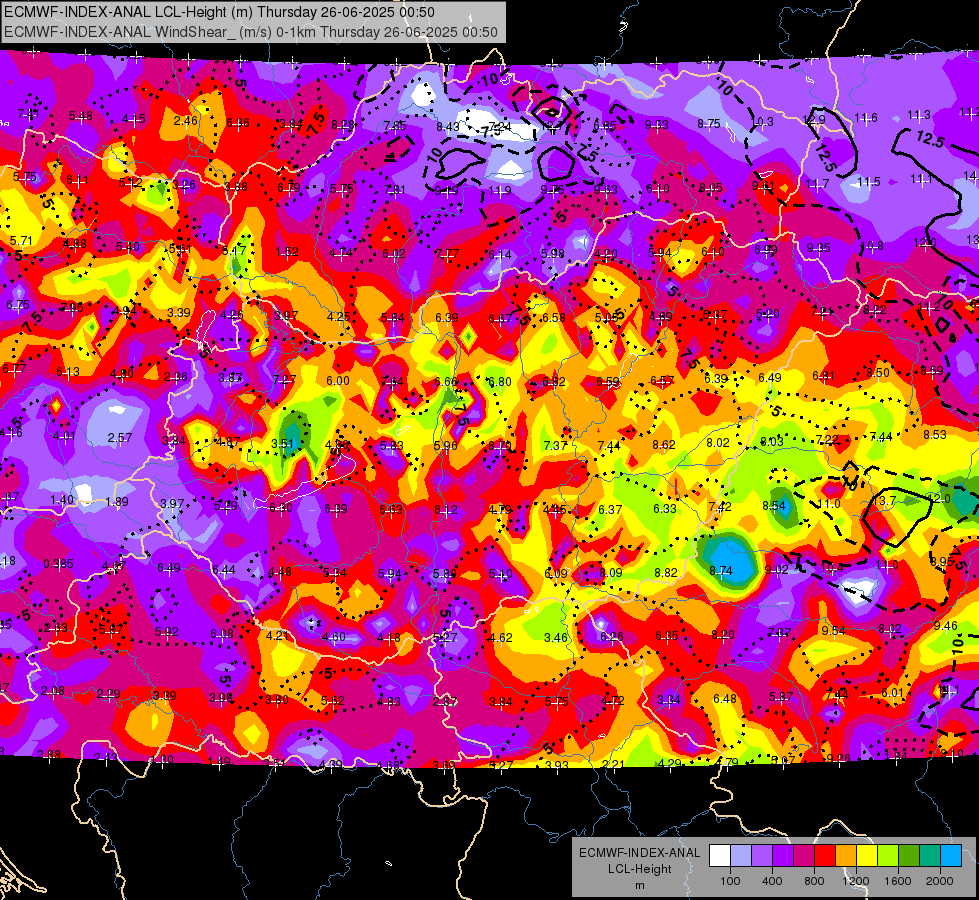Click the 9.35 grid value
The image size is (979, 900).
[818, 248]
